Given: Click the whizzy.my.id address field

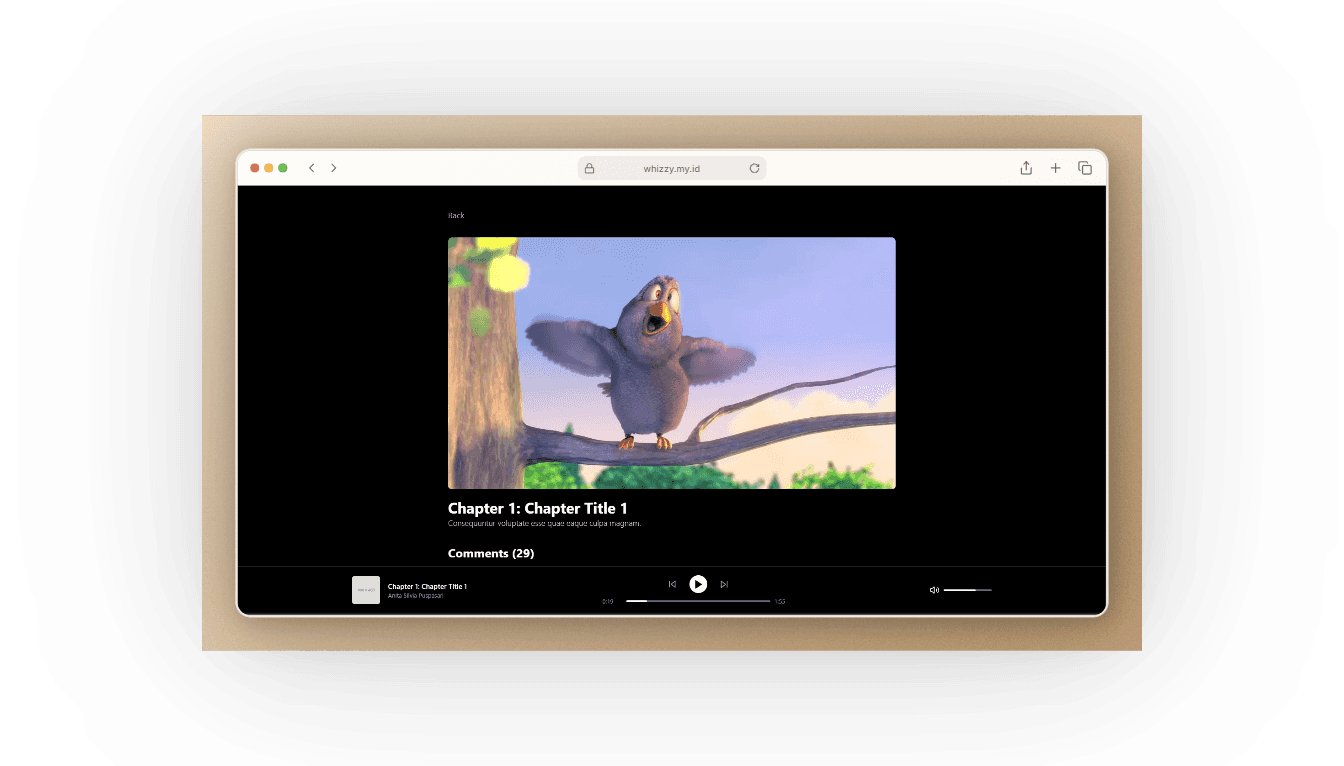Looking at the screenshot, I should tap(672, 168).
